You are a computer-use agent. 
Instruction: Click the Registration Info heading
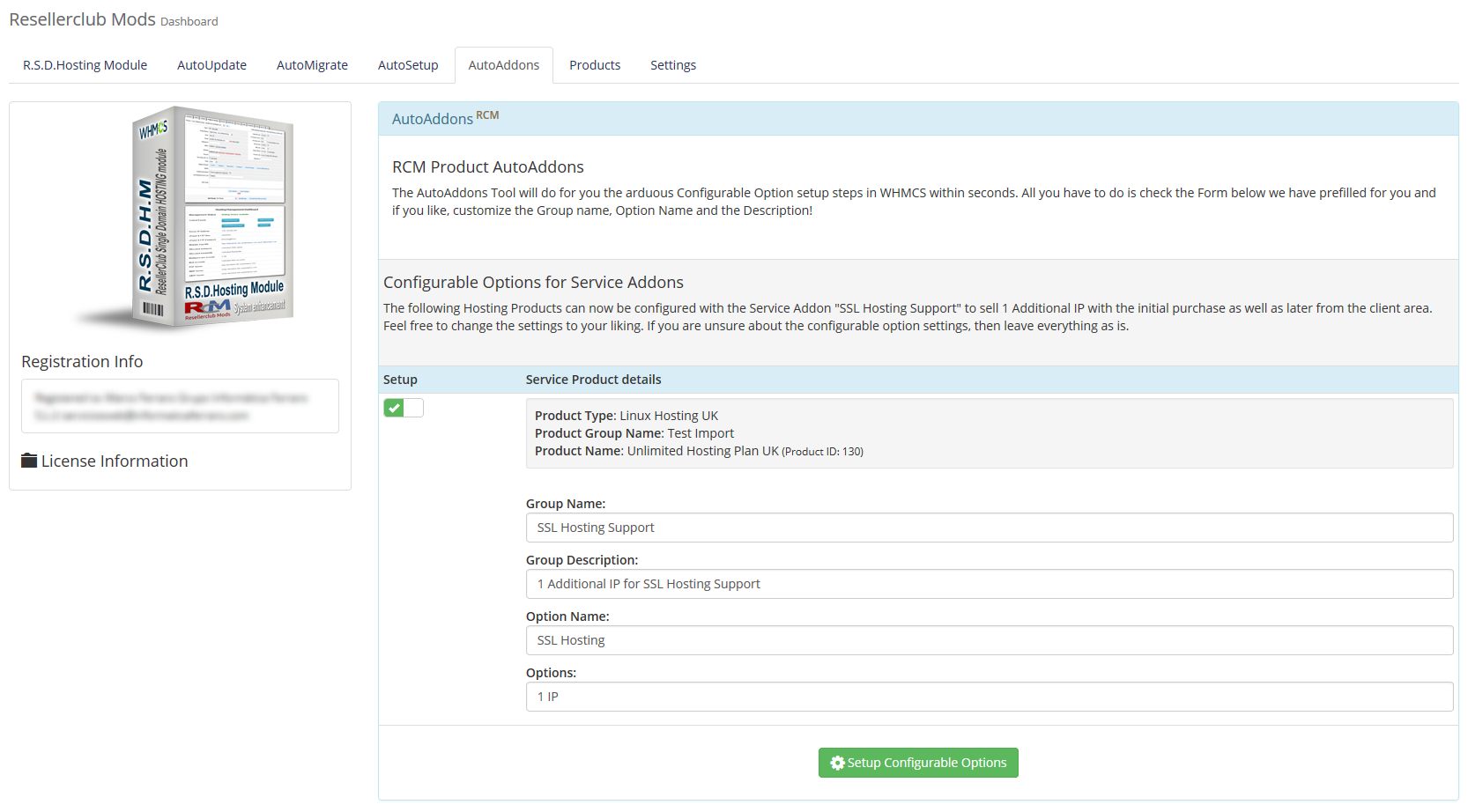pos(82,362)
